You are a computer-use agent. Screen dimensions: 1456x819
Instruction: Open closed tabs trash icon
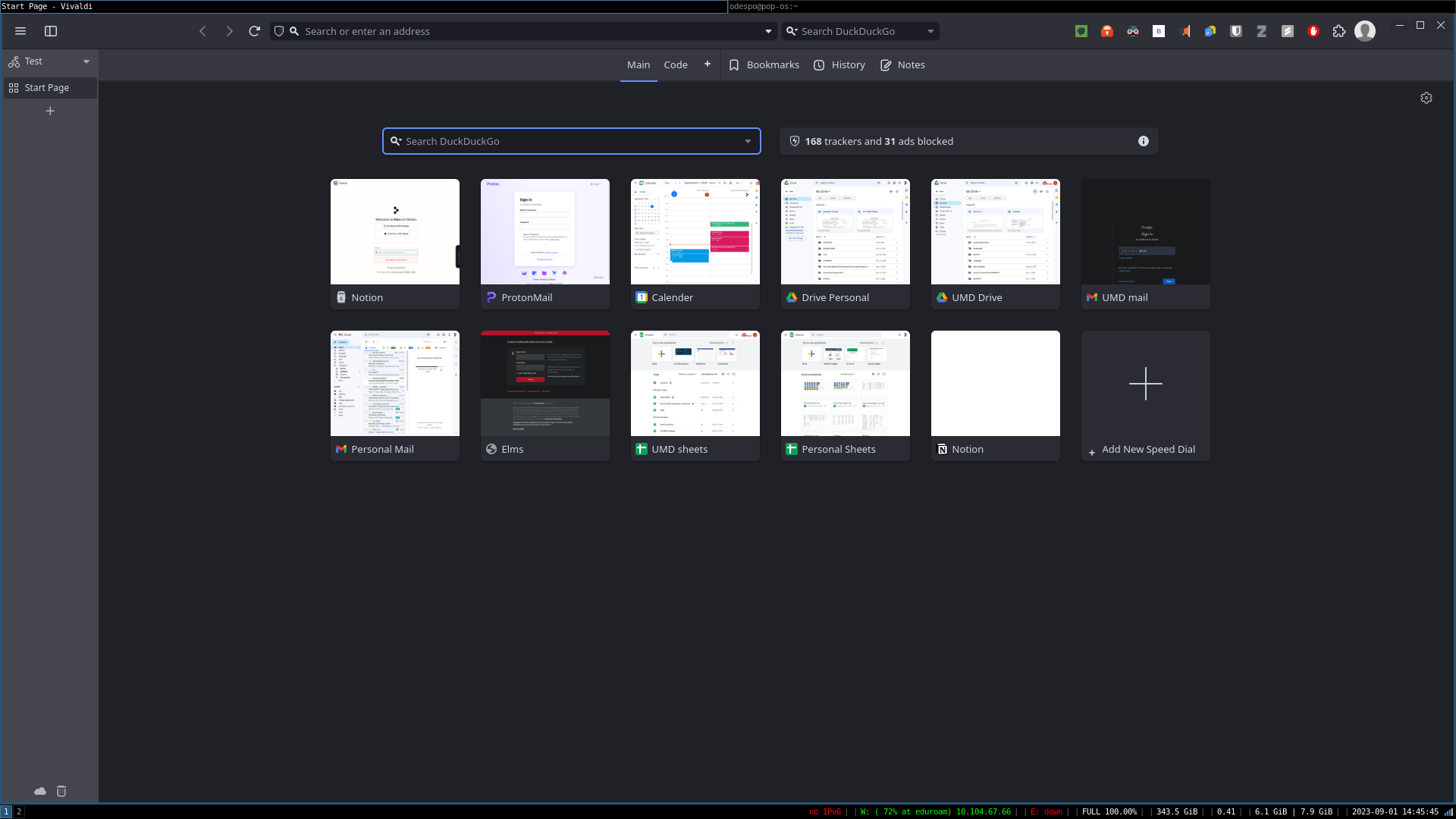61,791
